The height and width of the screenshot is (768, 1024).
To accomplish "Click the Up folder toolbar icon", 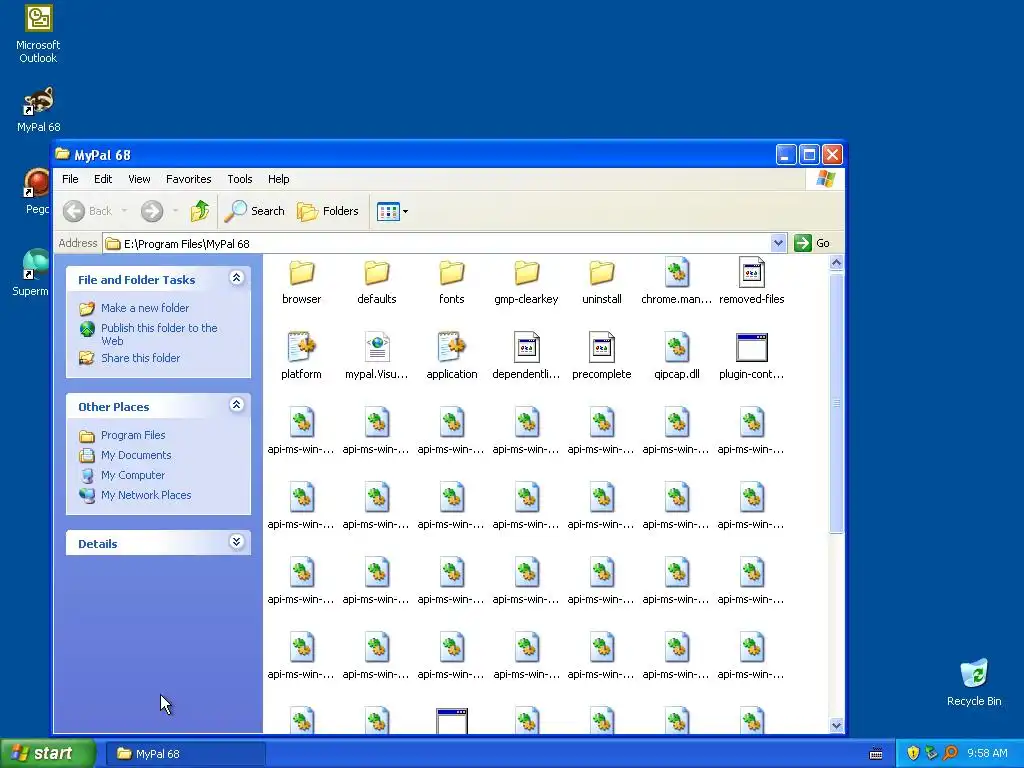I will [x=200, y=211].
